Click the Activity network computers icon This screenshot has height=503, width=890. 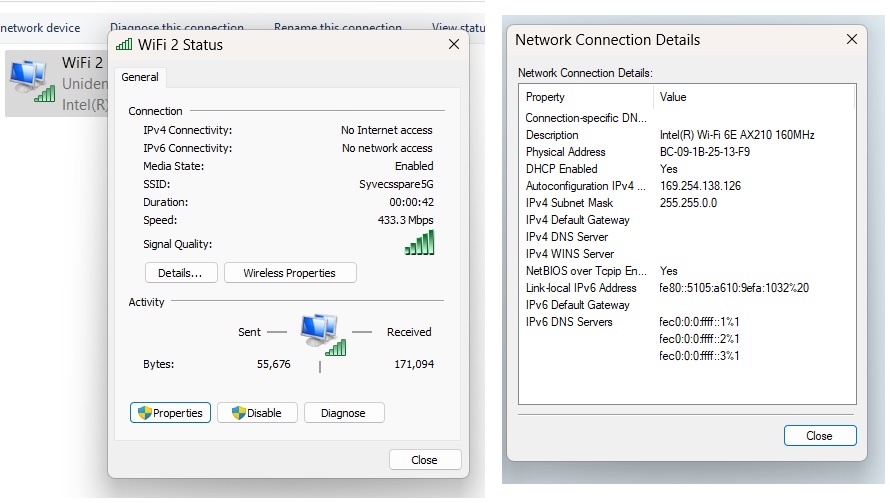click(x=322, y=333)
